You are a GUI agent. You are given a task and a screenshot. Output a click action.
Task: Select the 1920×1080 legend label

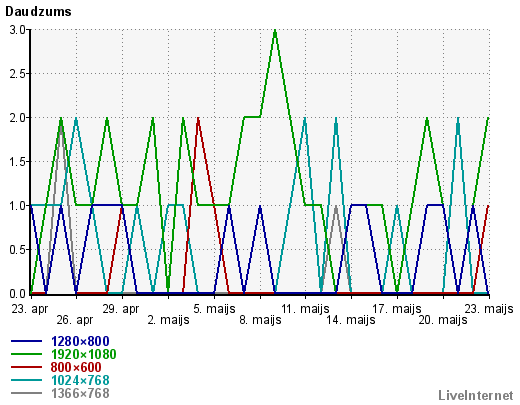(84, 354)
